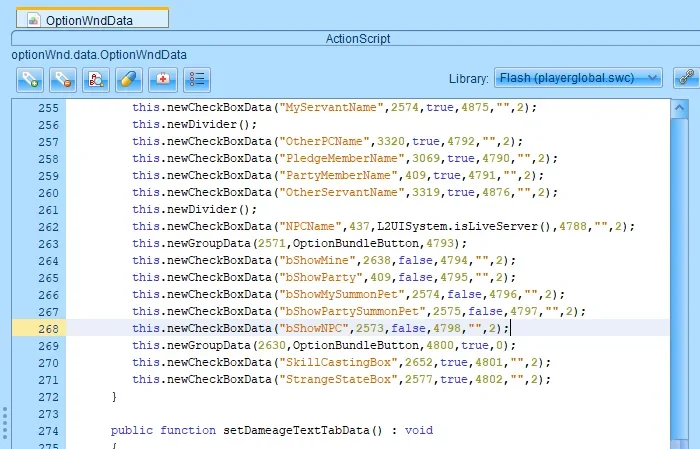Open the search text tool (ABC magnifier)

pos(96,80)
